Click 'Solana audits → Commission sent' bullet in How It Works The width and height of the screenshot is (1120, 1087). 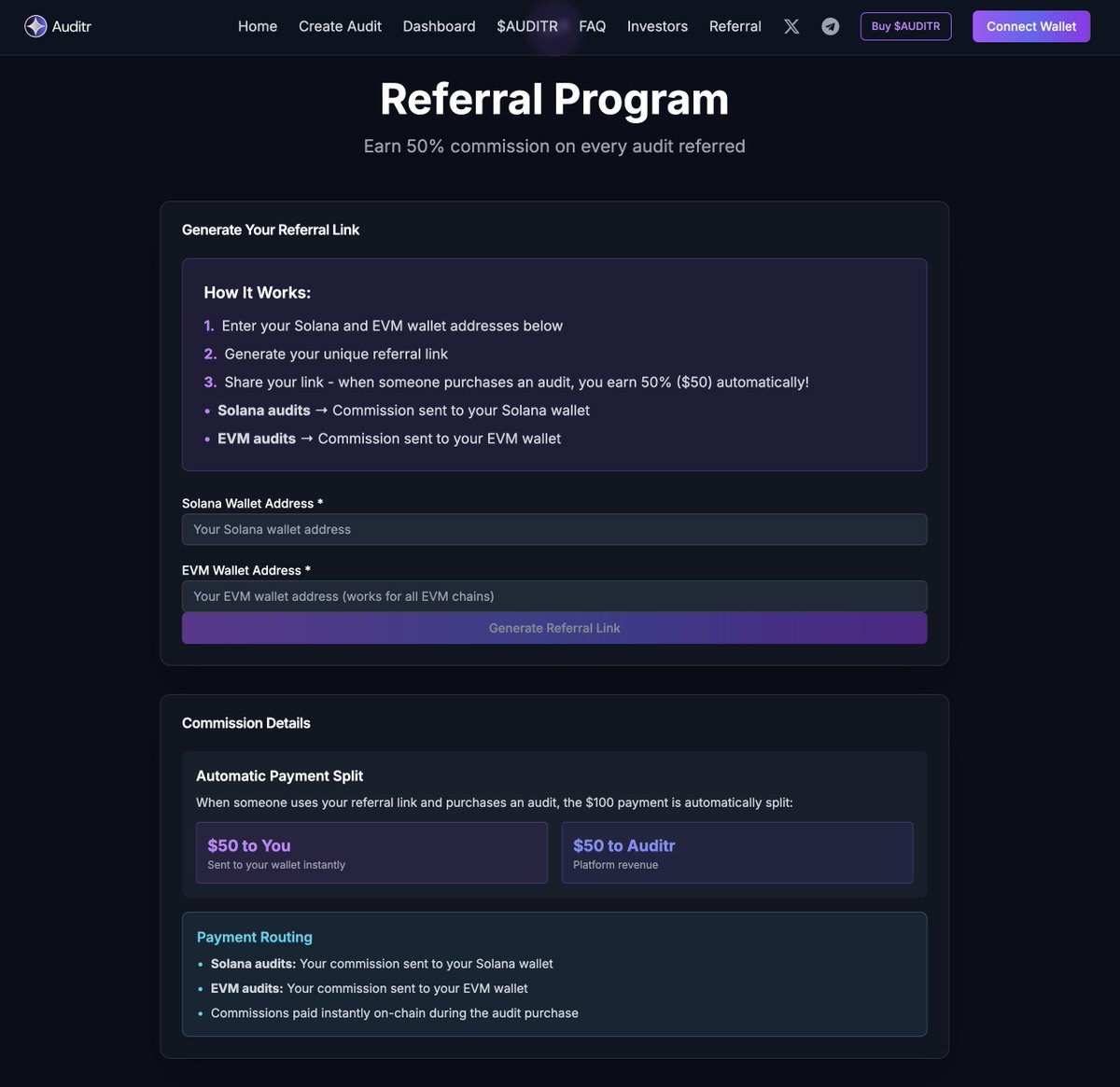(403, 411)
